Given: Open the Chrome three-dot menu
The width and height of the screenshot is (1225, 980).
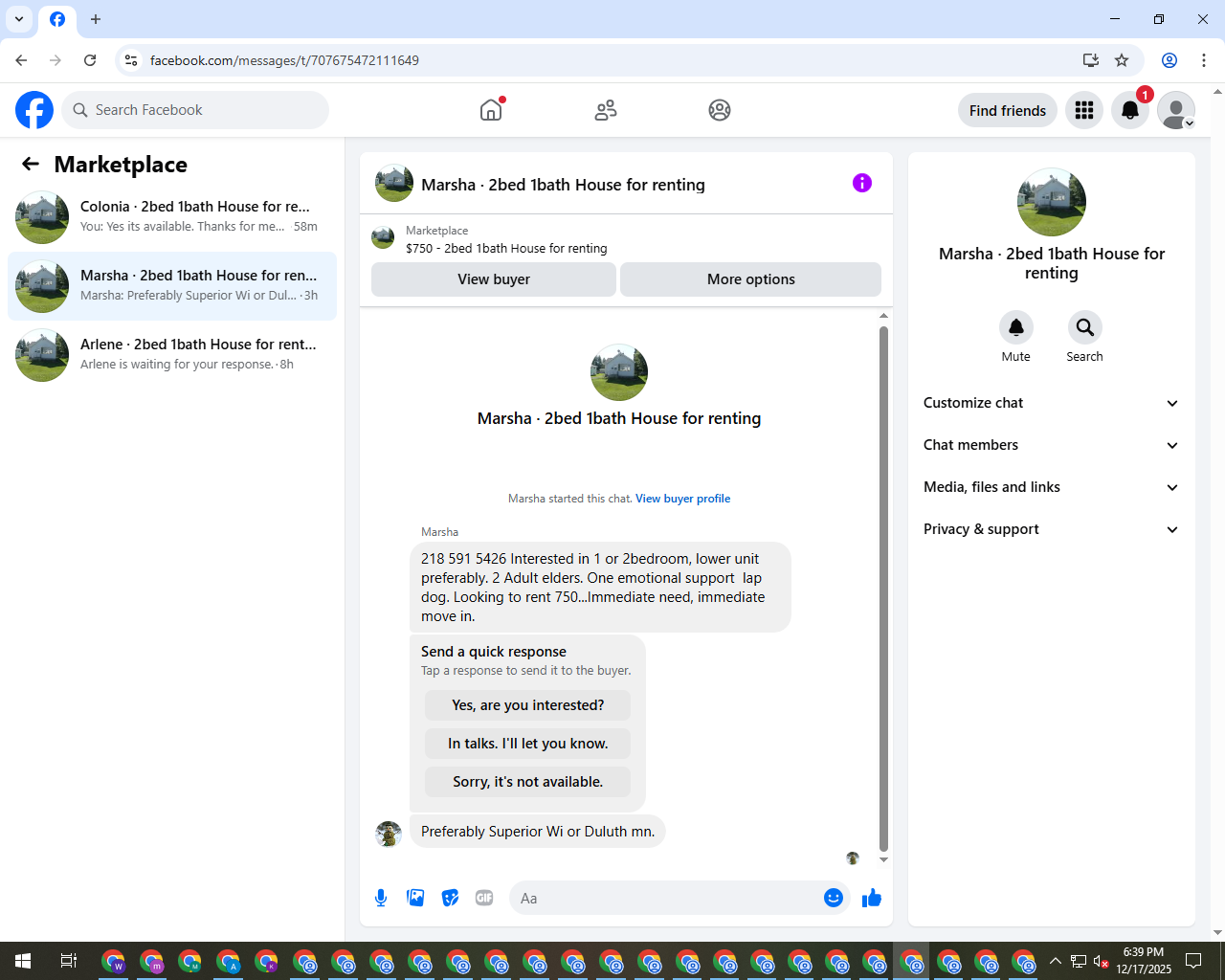Looking at the screenshot, I should point(1204,60).
